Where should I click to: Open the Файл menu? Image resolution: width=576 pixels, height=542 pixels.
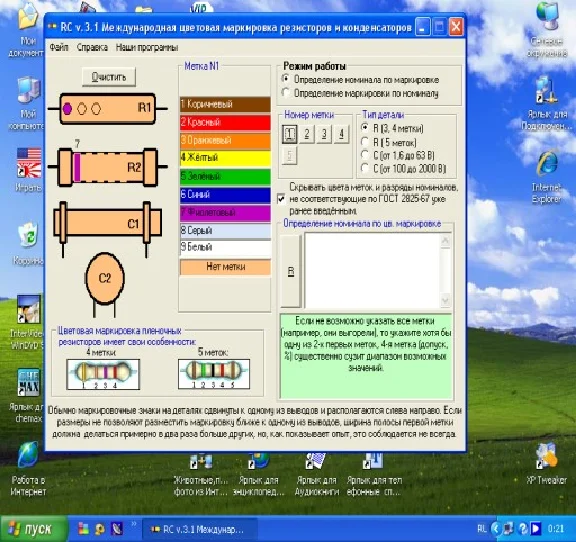59,47
